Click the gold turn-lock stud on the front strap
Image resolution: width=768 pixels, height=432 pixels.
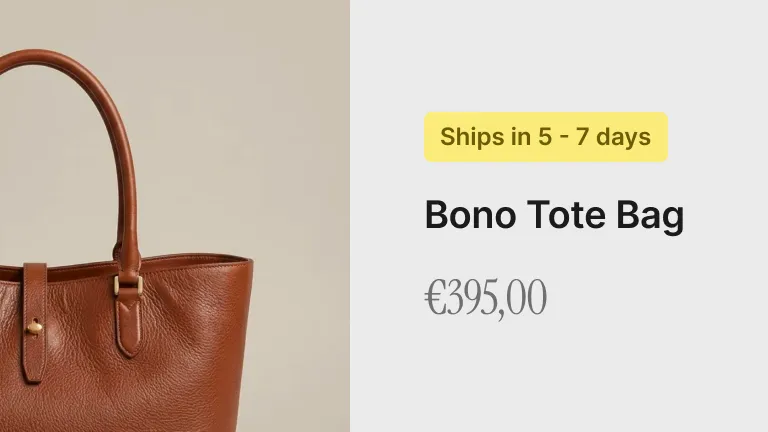point(34,327)
